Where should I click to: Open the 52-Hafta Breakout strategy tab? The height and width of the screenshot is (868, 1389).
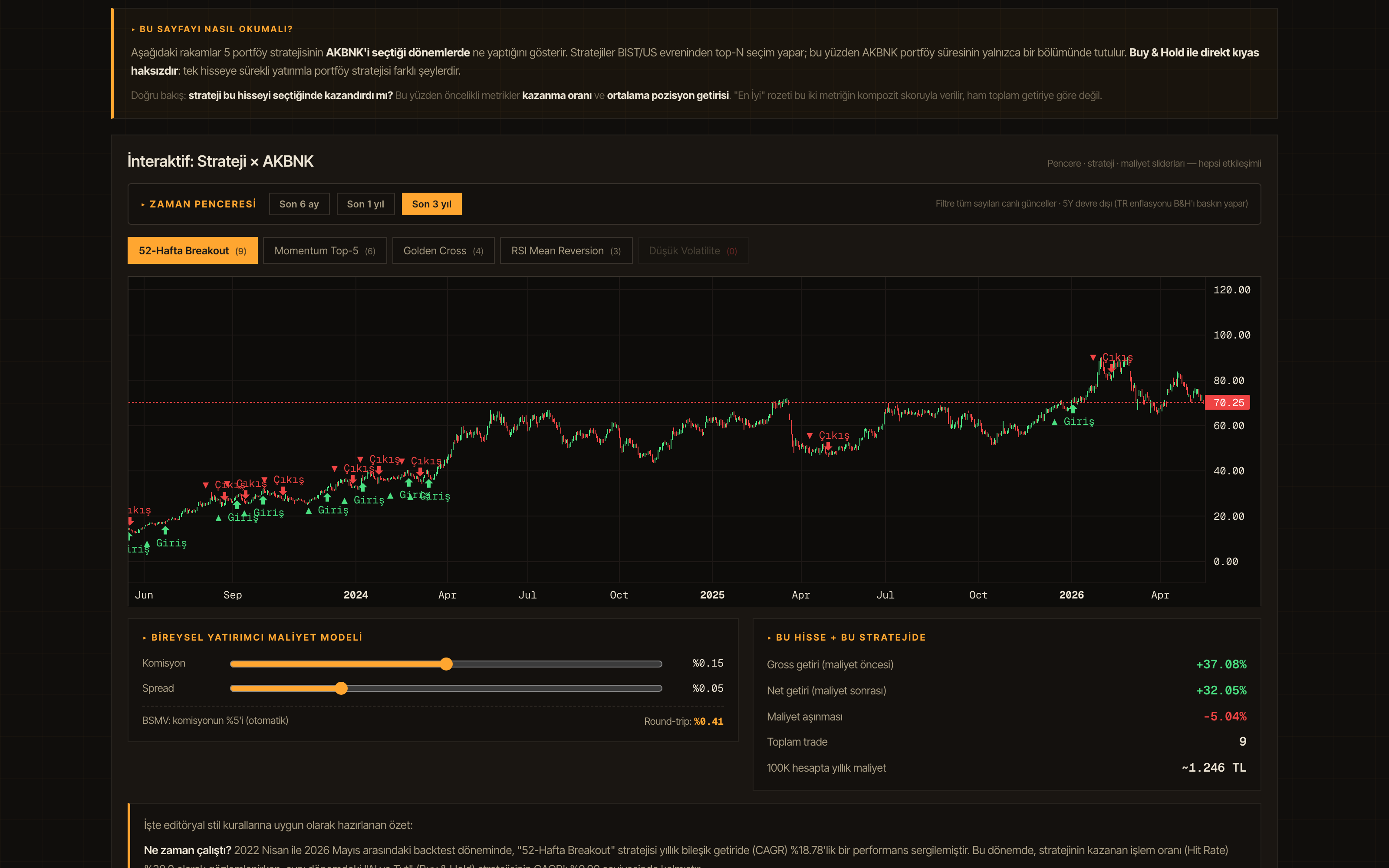192,251
